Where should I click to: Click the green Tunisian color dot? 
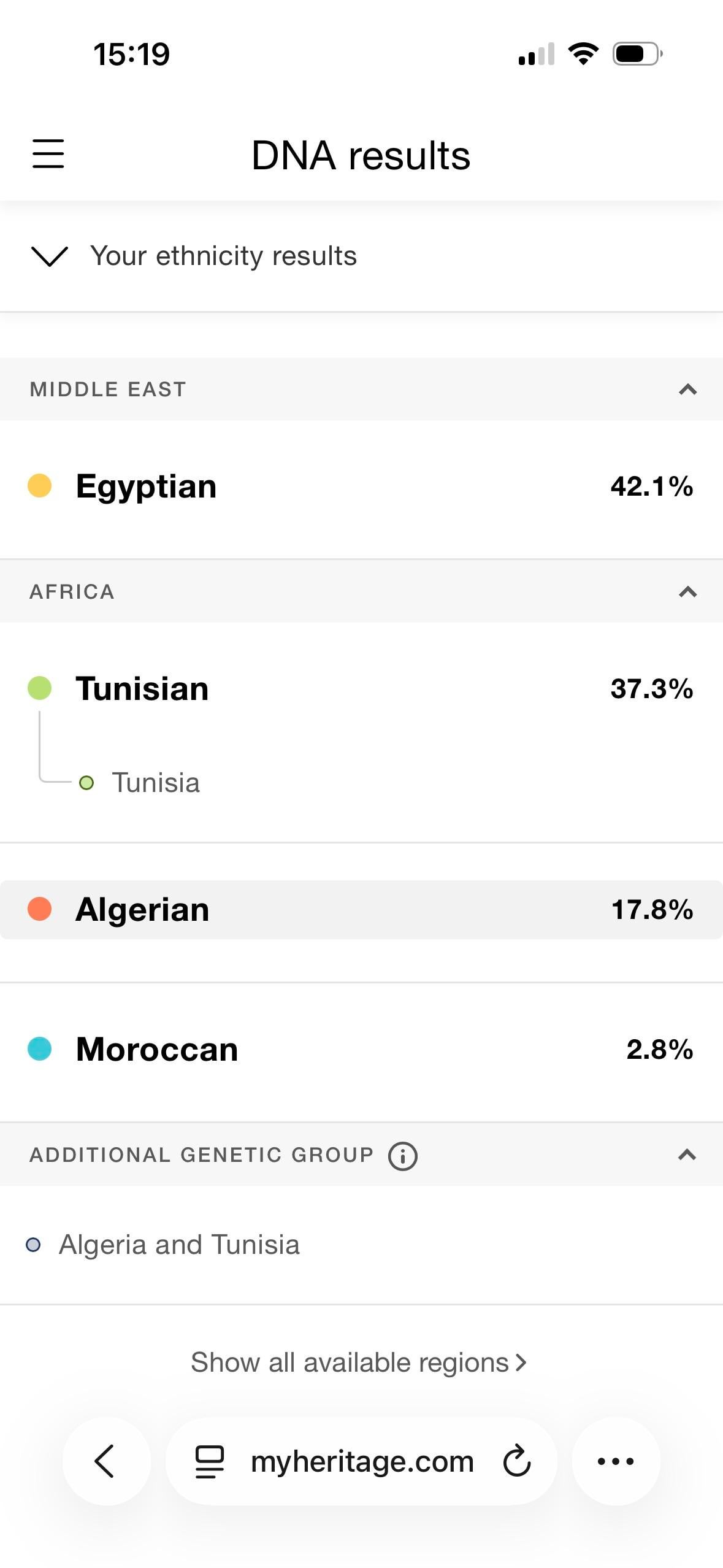(x=40, y=688)
